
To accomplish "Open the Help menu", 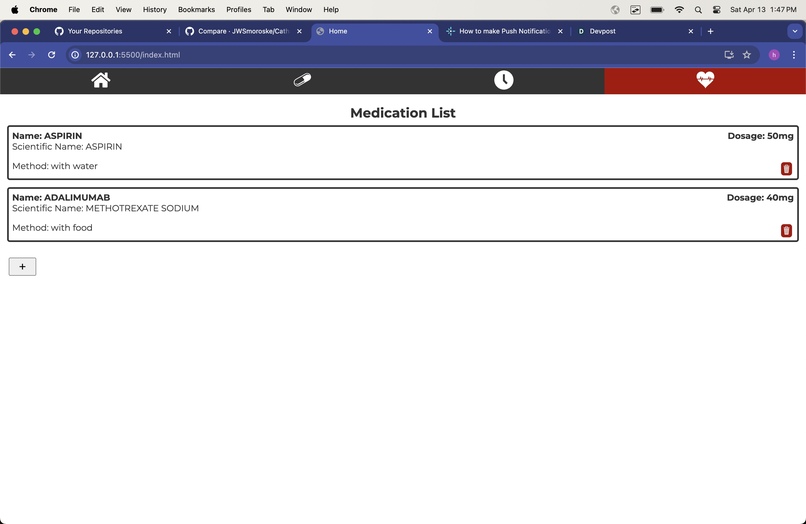I will [x=331, y=9].
